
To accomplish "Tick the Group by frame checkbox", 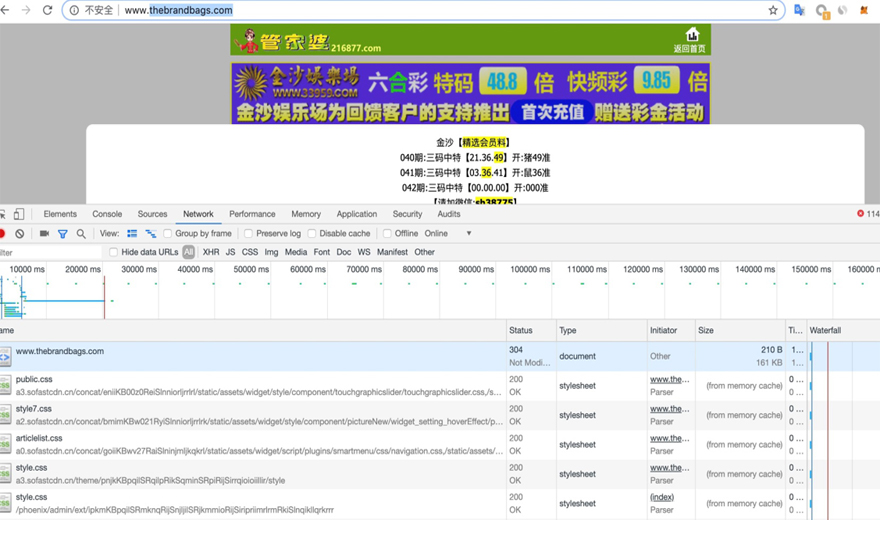I will (168, 233).
